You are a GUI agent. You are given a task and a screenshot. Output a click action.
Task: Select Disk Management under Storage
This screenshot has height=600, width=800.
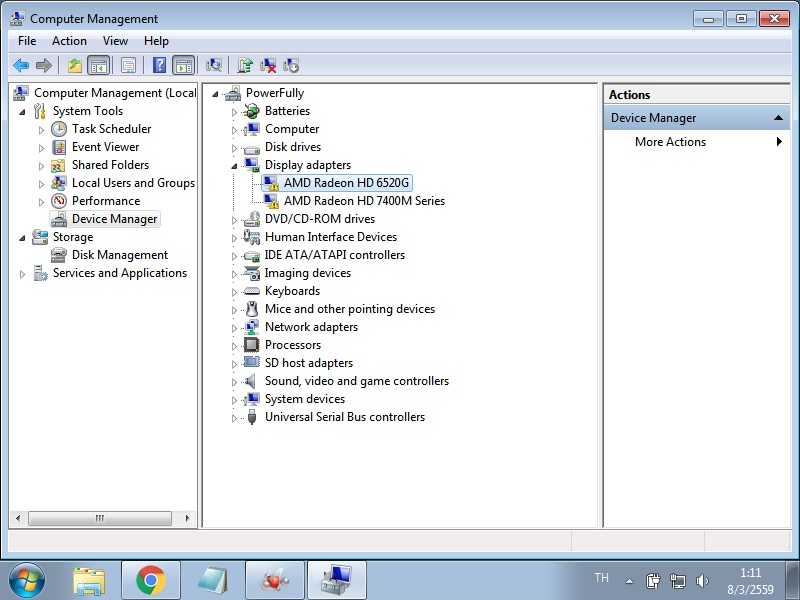[119, 255]
